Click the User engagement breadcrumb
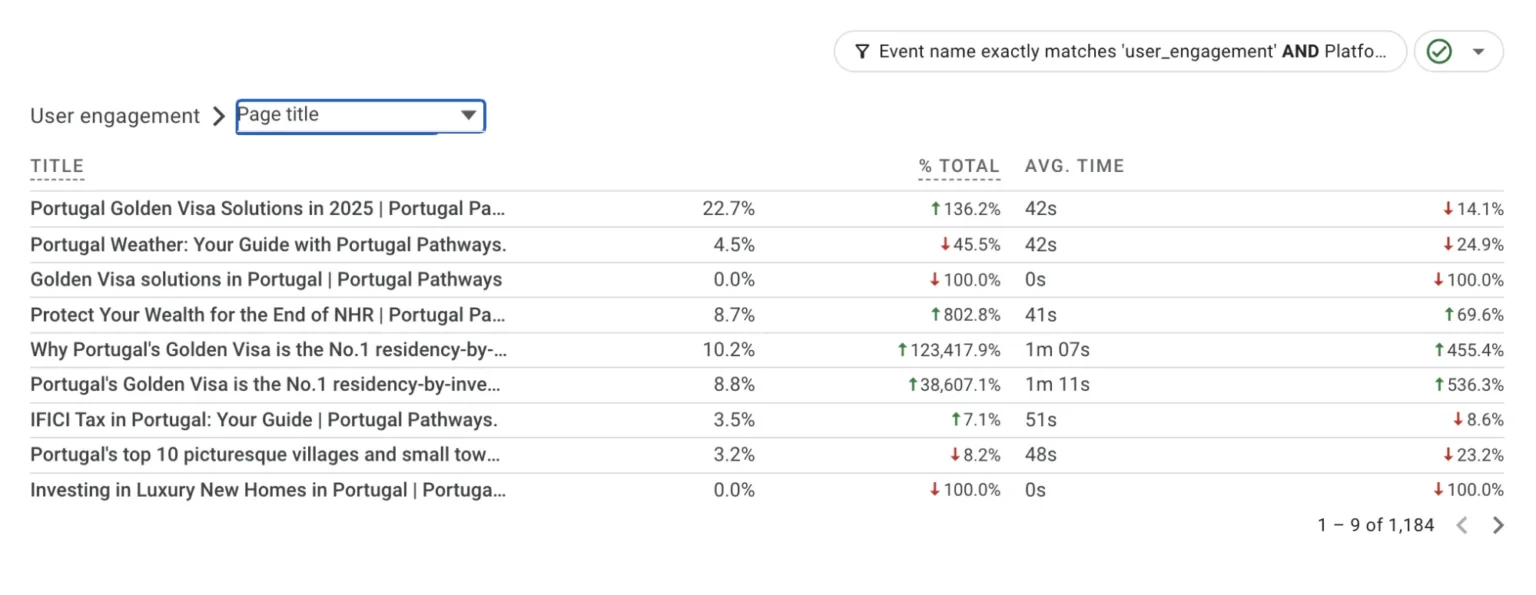1536x595 pixels. click(113, 115)
